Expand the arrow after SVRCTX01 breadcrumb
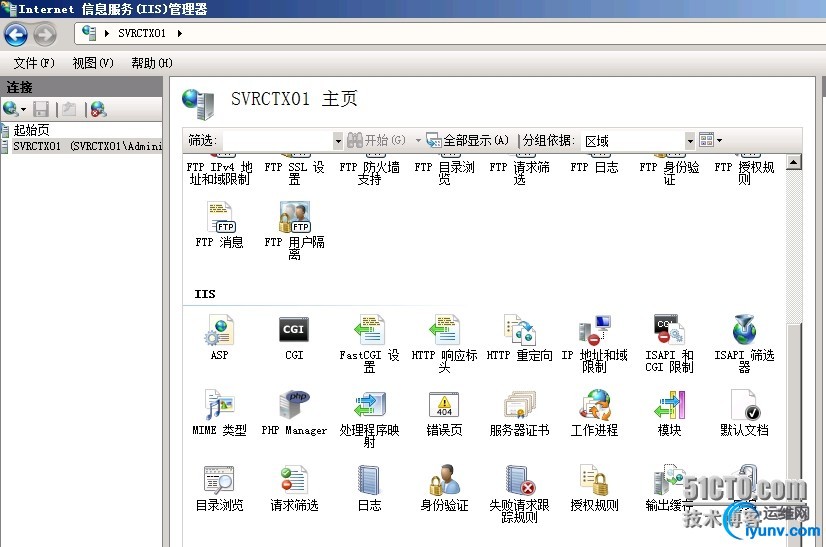826x547 pixels. point(180,33)
